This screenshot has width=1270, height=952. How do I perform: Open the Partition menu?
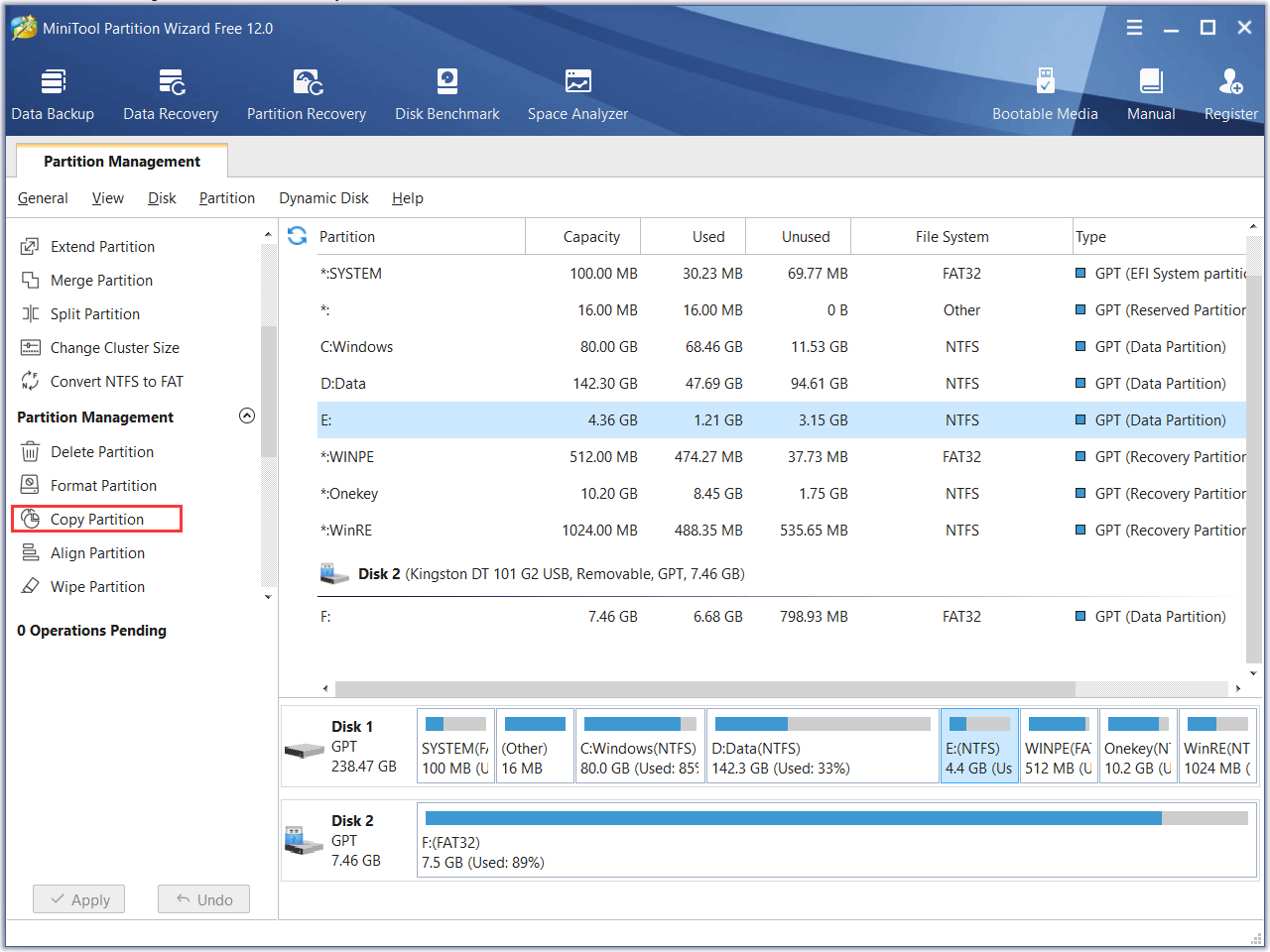(x=227, y=198)
